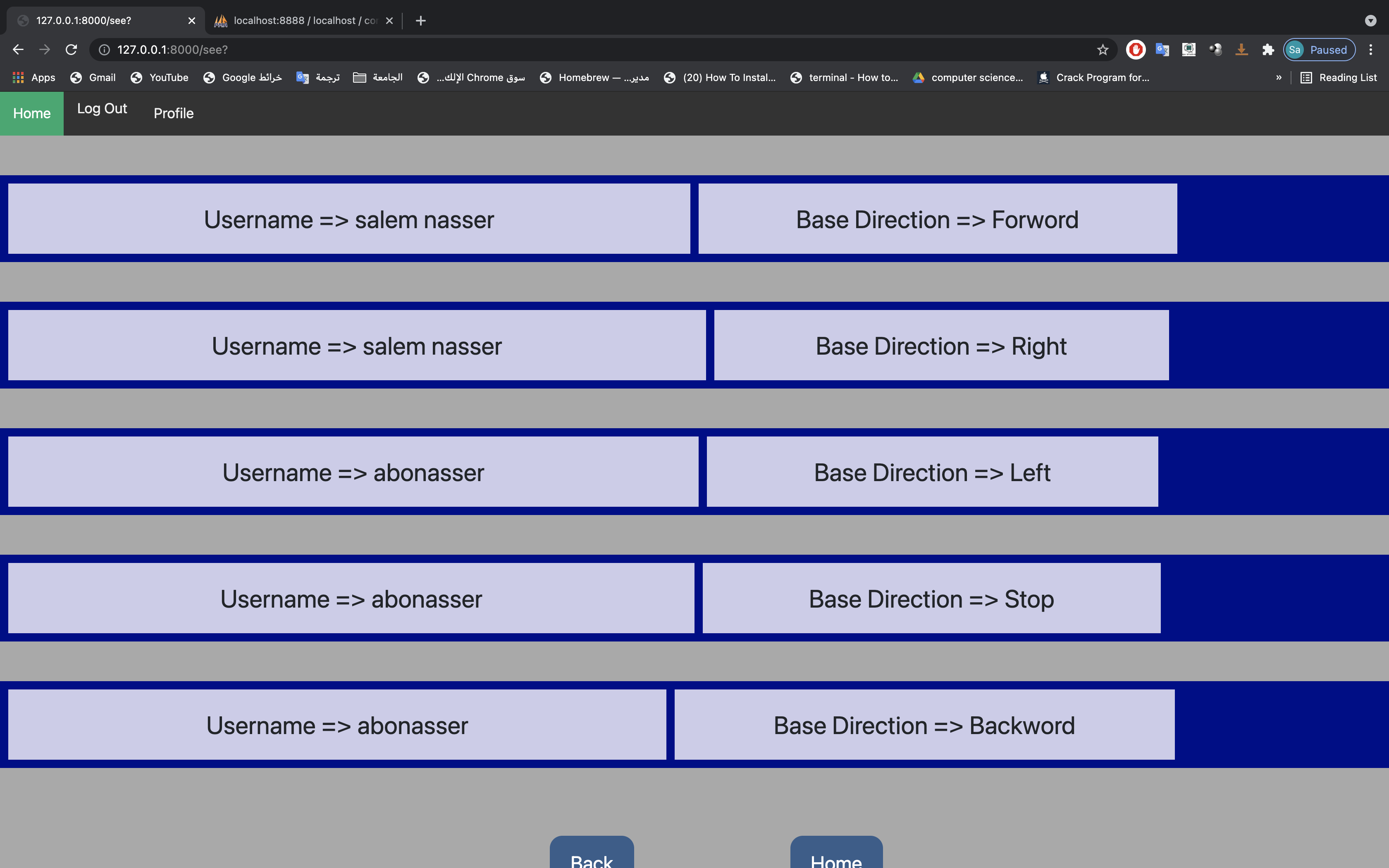
Task: Open the terminal - How to bookmark
Action: [844, 78]
